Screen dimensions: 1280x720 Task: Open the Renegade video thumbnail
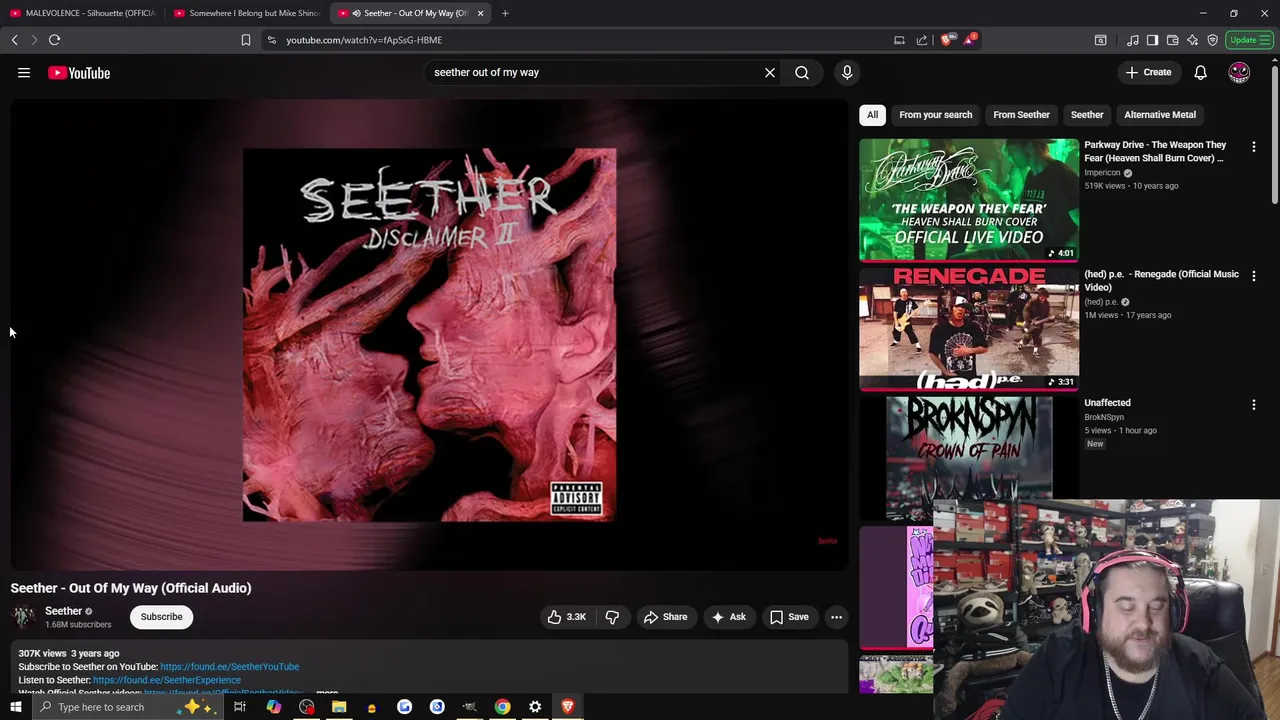pyautogui.click(x=969, y=329)
